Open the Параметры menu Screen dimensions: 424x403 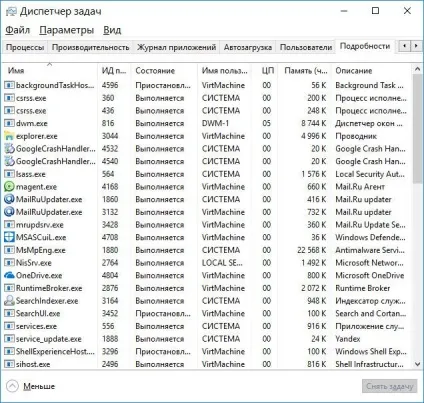pyautogui.click(x=67, y=30)
